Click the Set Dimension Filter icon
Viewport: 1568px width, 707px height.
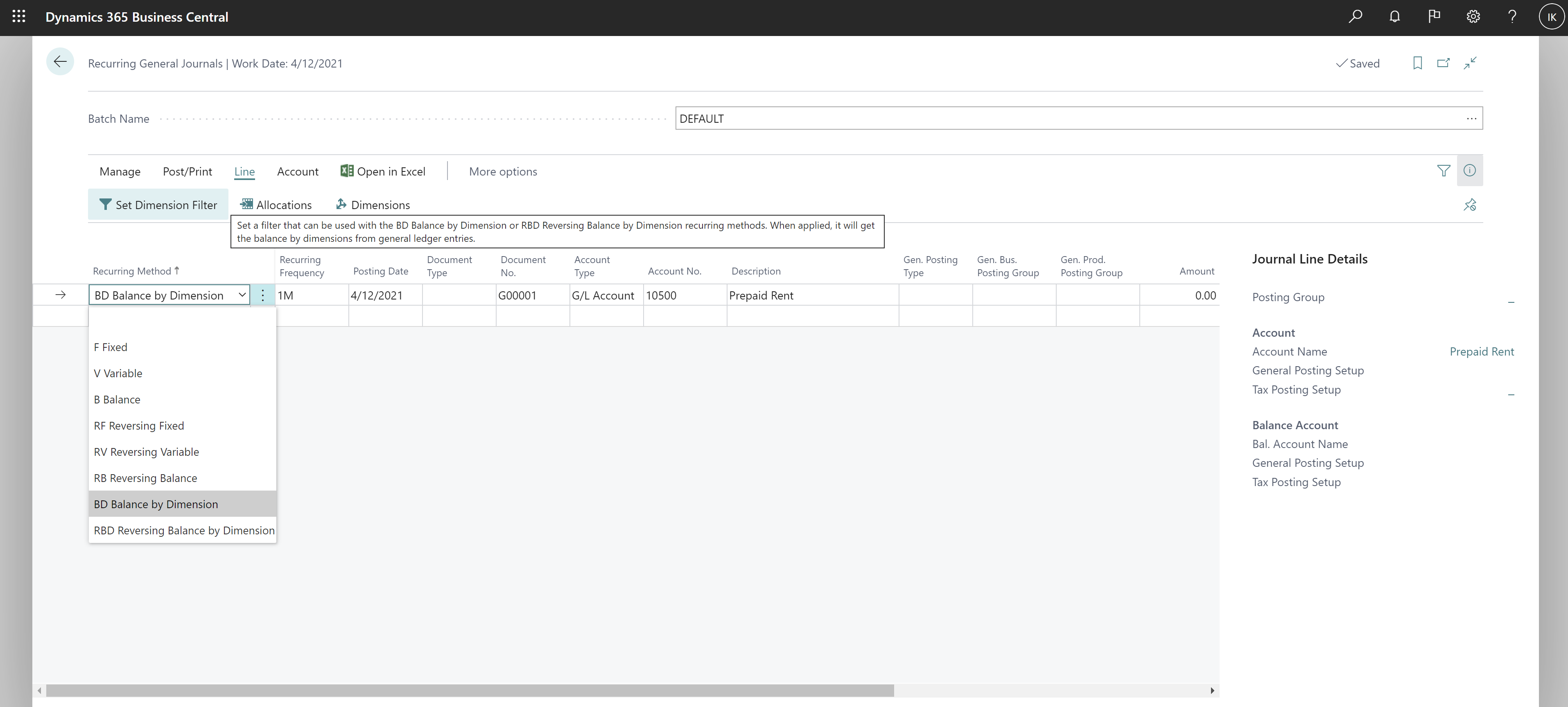[104, 204]
